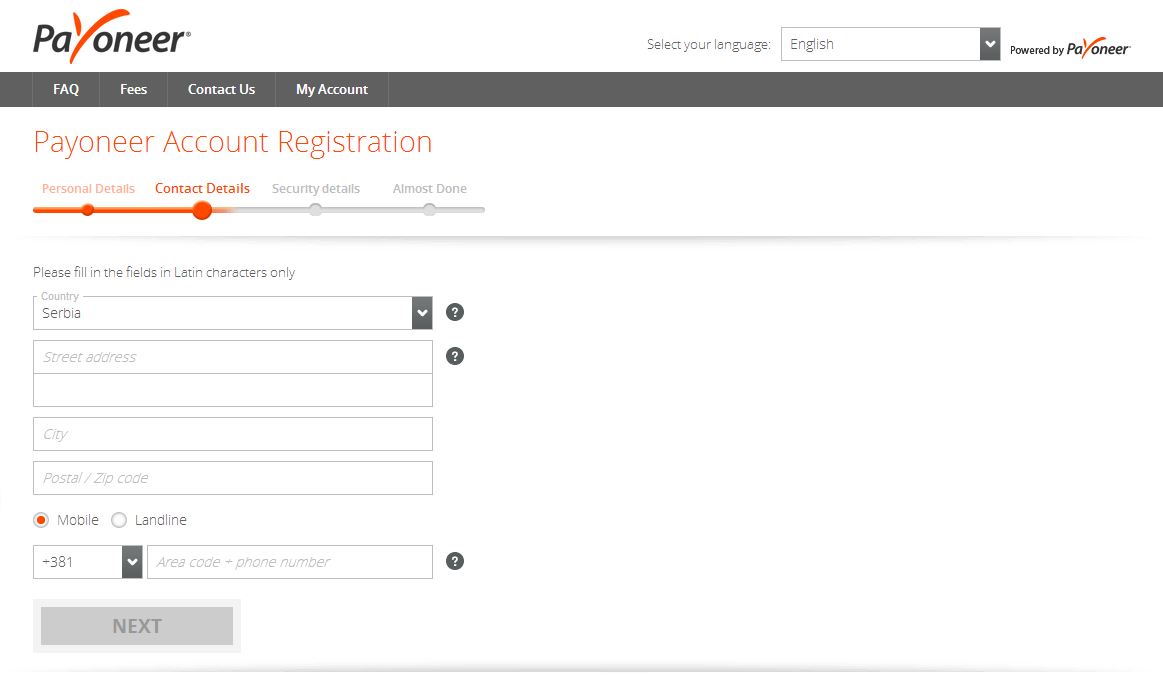Click the help icon beside Country field

point(455,312)
